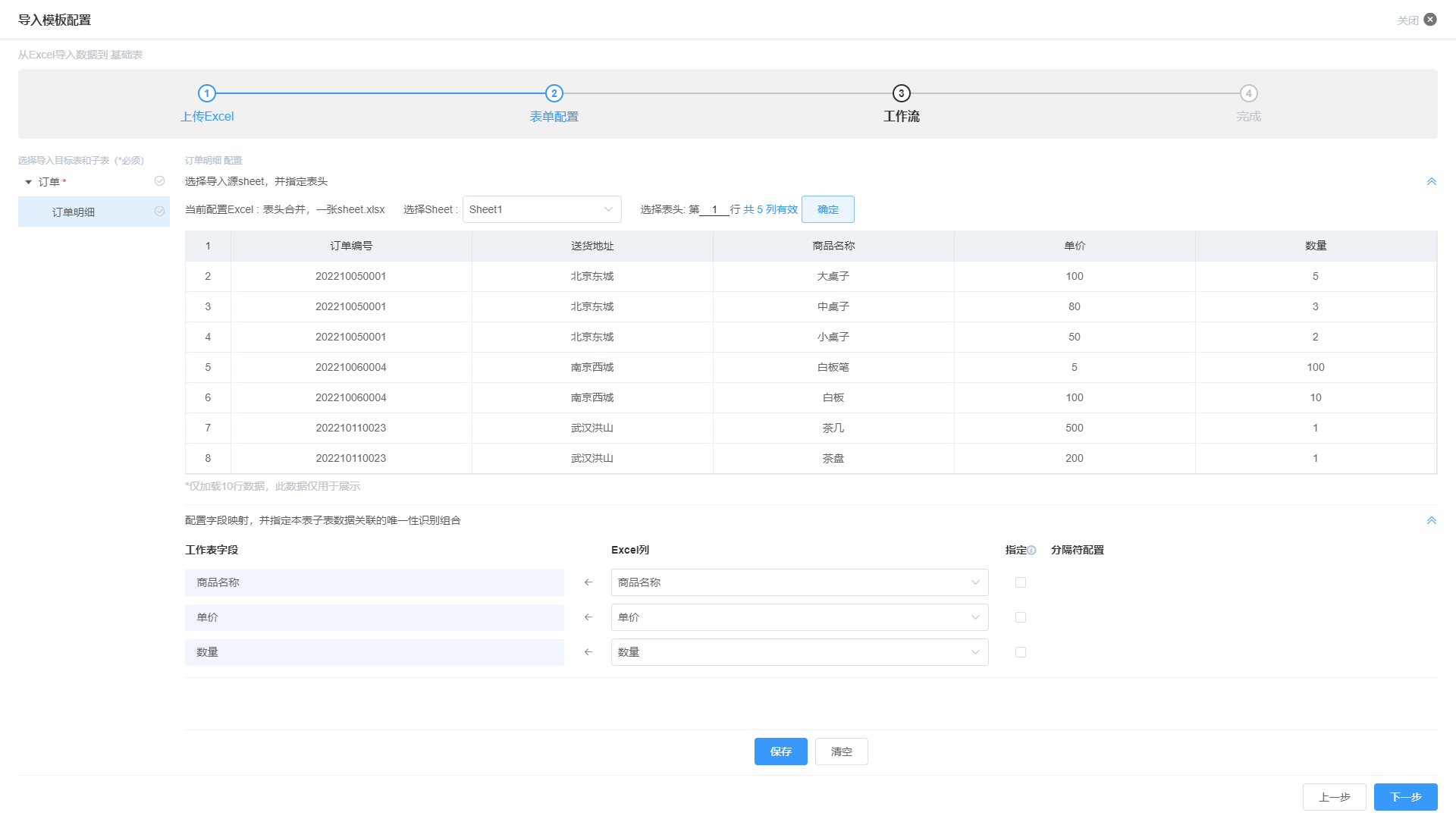The height and width of the screenshot is (819, 1456).
Task: Tick the 指定 checkbox for 单价
Action: click(1021, 617)
